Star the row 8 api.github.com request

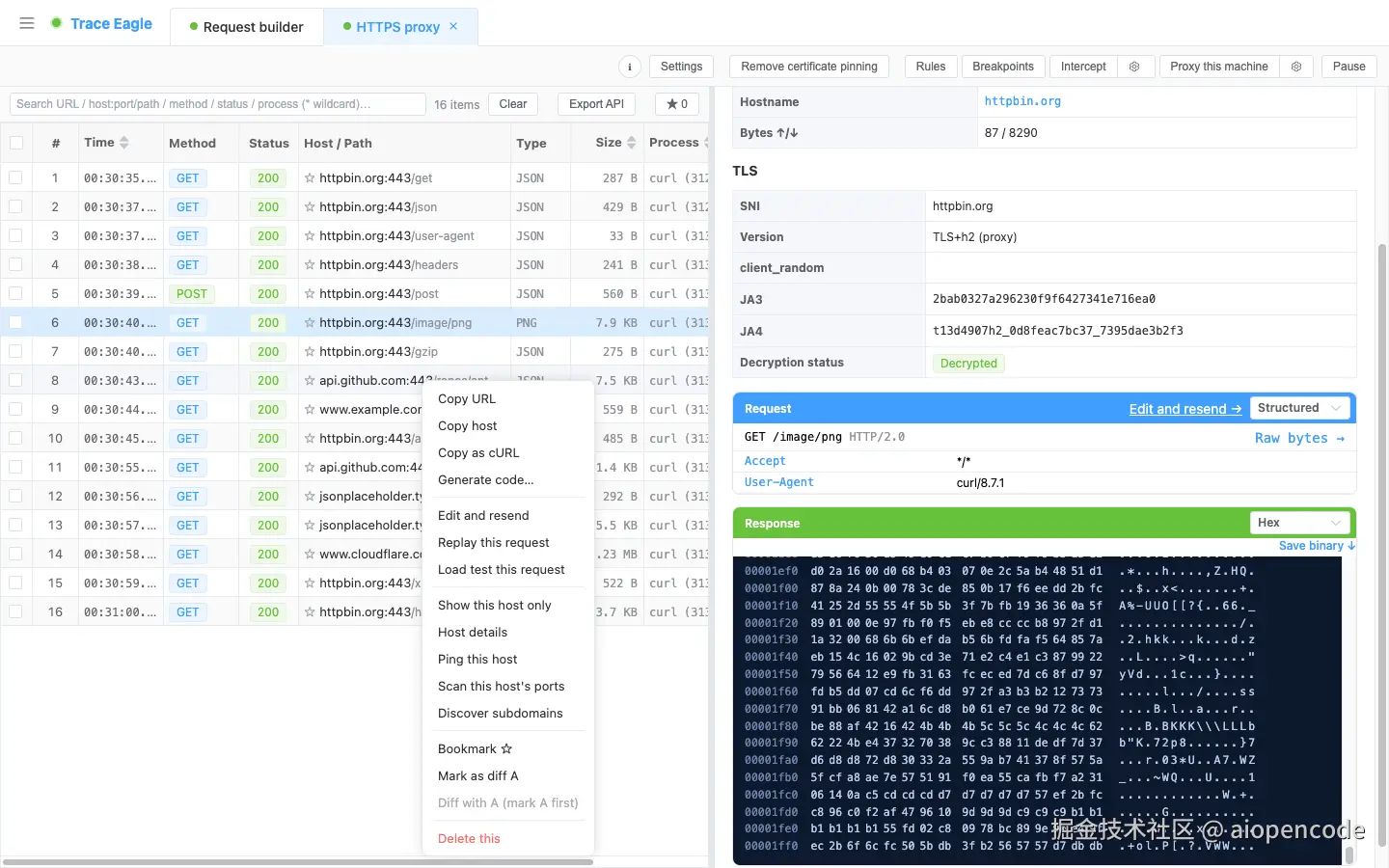(x=310, y=381)
